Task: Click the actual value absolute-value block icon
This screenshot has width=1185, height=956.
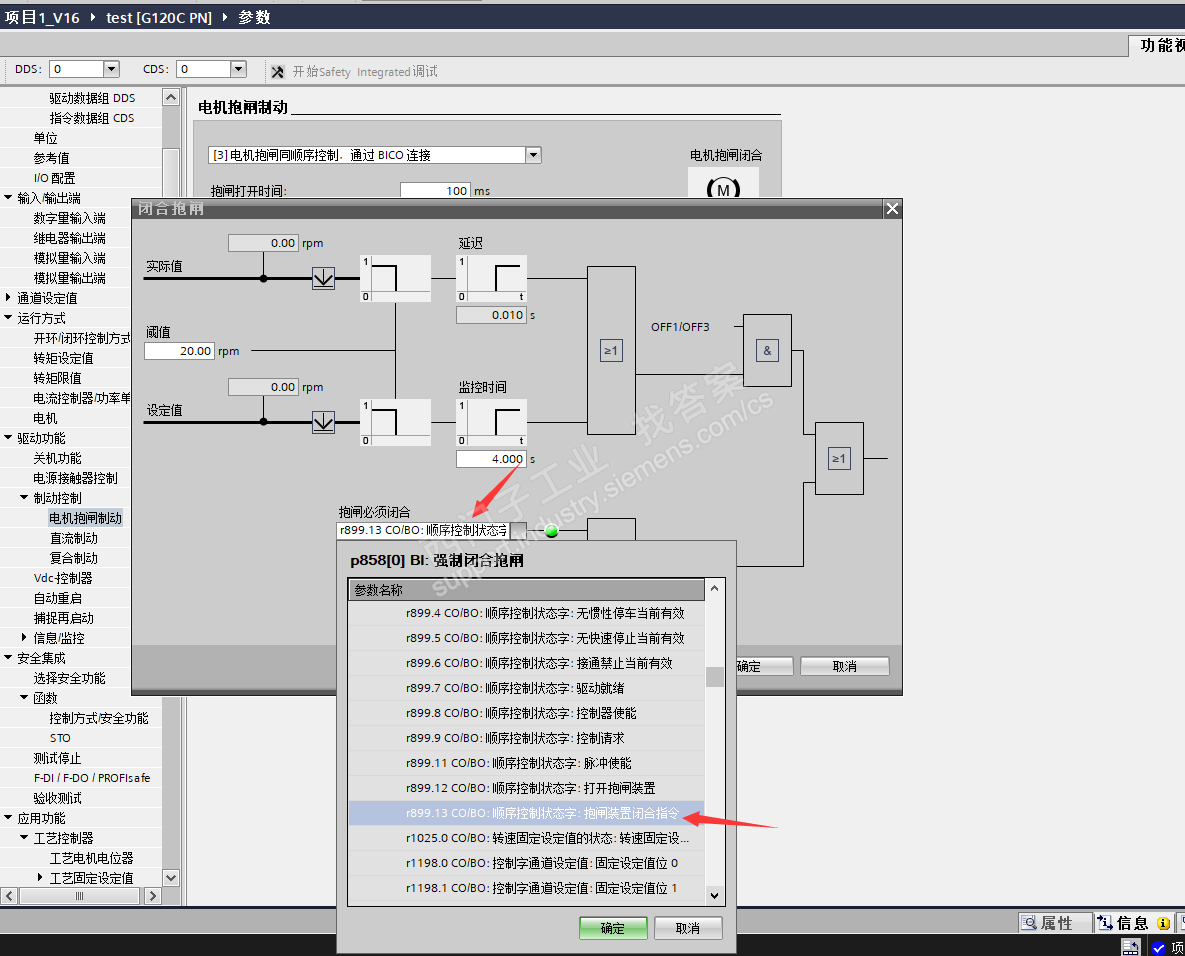Action: point(323,278)
